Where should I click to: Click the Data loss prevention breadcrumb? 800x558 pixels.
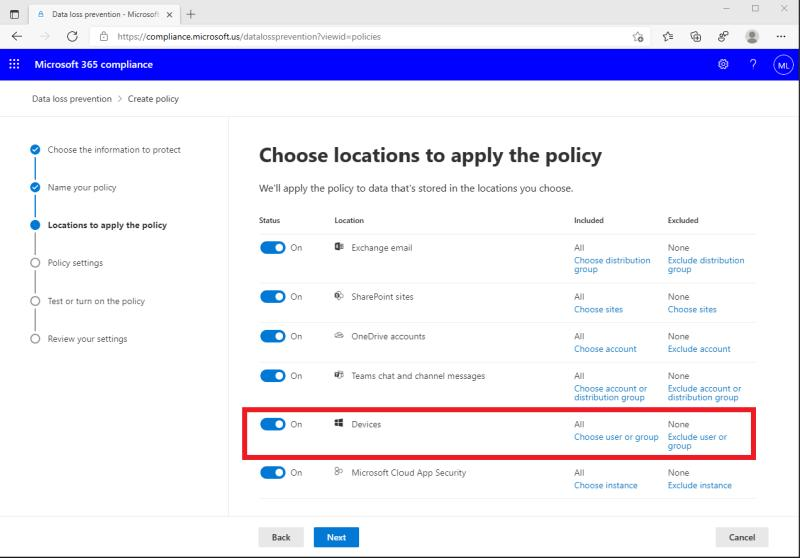coord(72,99)
